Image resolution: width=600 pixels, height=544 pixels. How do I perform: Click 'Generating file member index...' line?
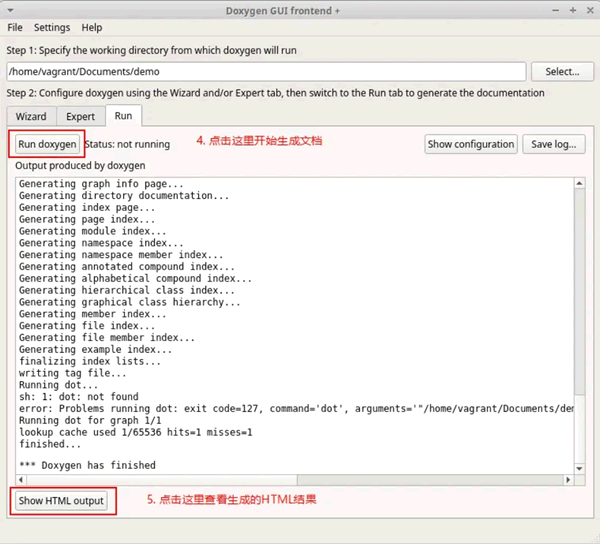click(x=107, y=337)
